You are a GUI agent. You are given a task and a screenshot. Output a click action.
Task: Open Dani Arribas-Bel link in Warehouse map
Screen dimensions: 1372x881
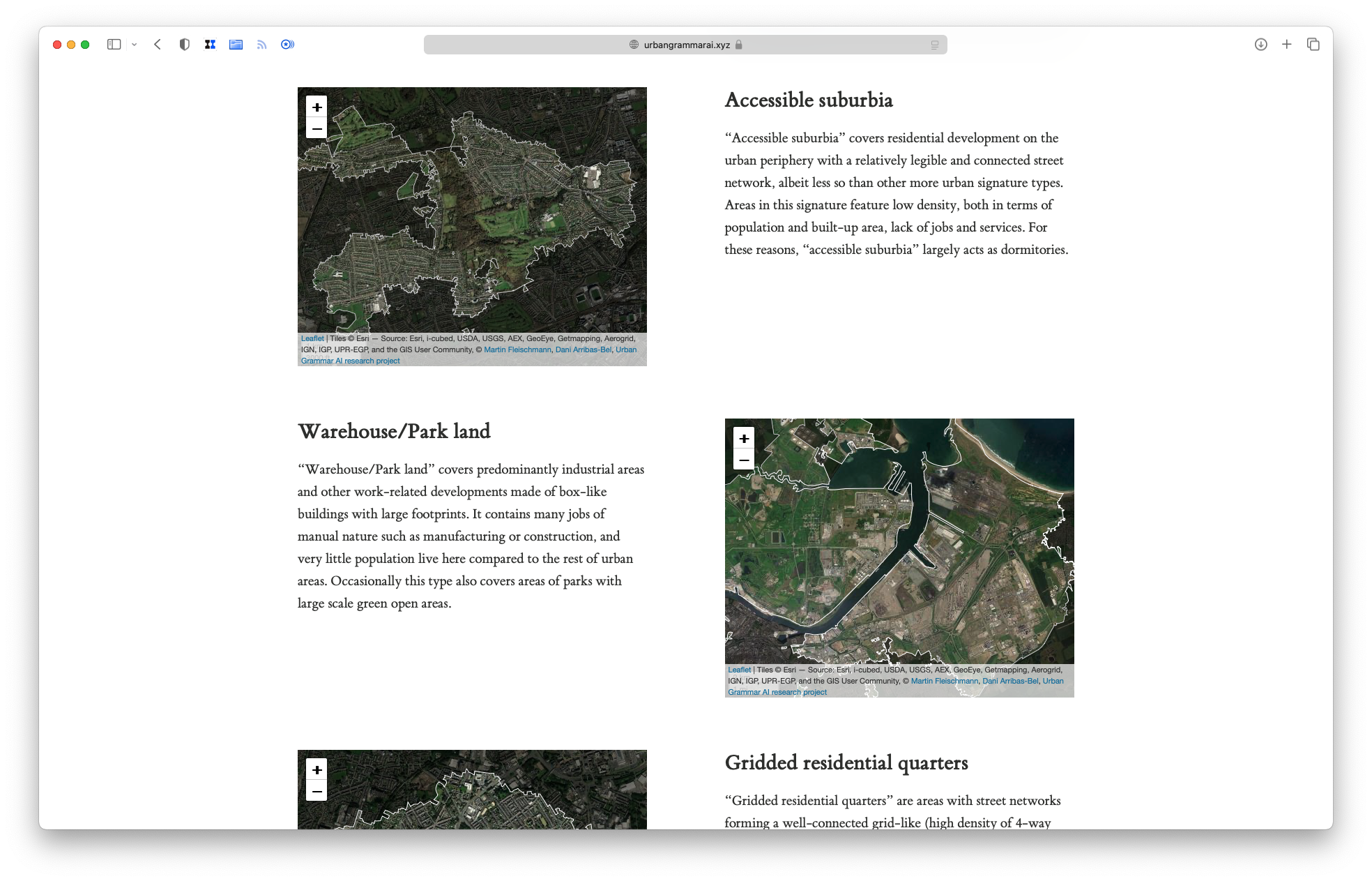point(1009,681)
